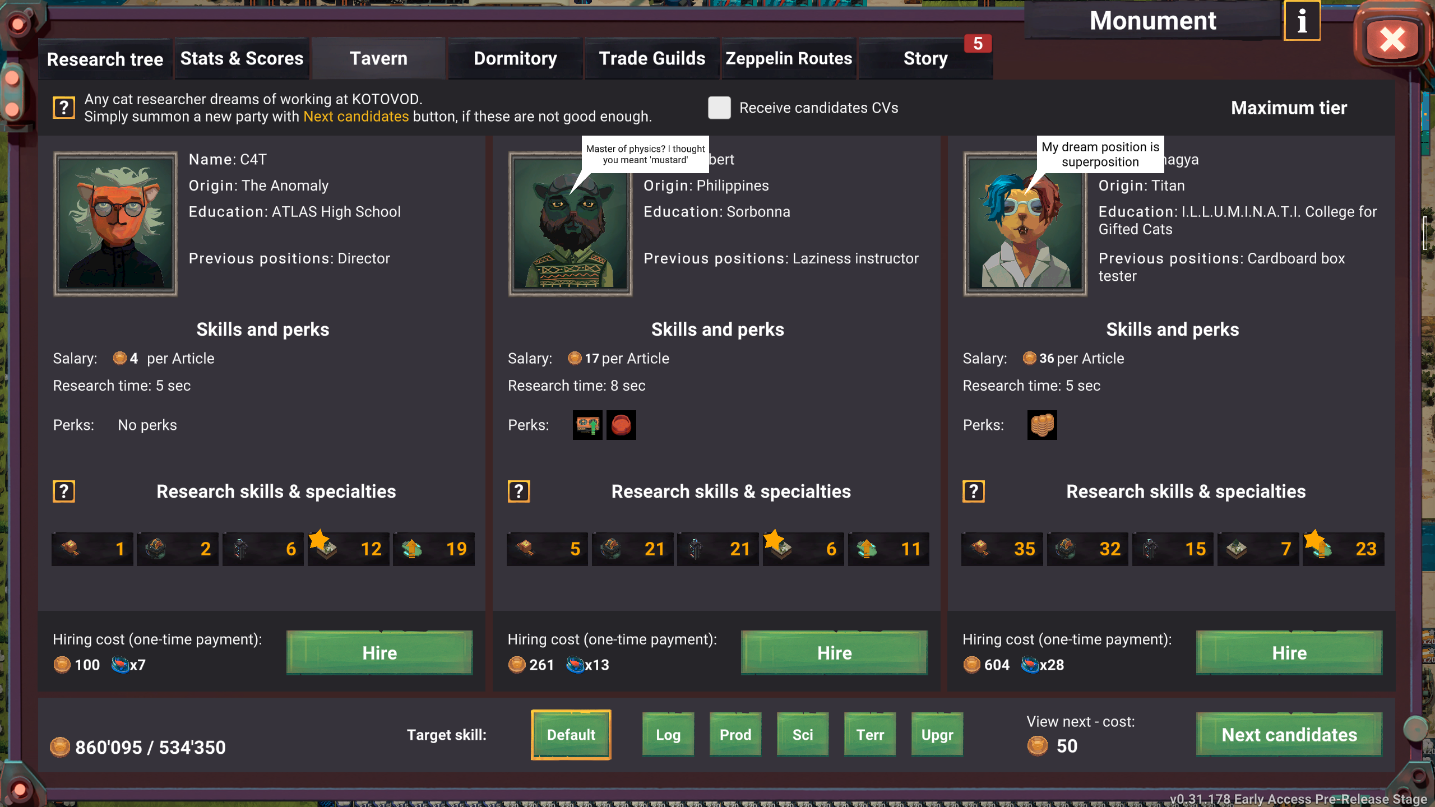Select Sci as the target skill

coord(803,735)
